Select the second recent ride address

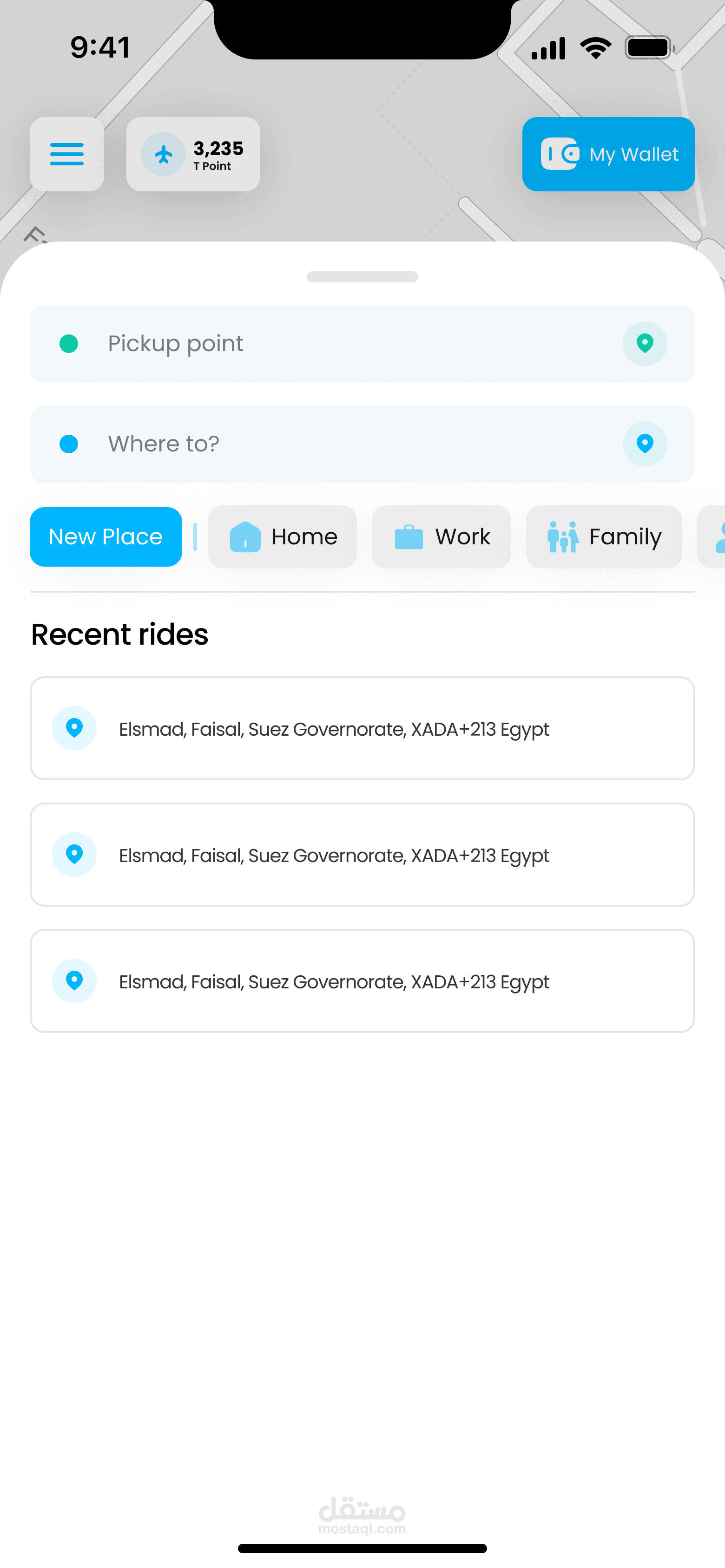click(362, 855)
